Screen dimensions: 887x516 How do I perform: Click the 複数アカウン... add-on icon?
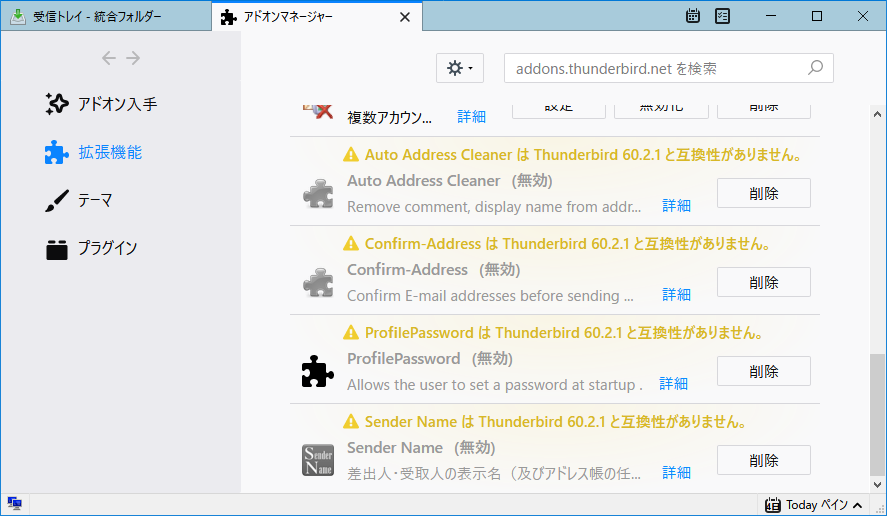coord(318,111)
